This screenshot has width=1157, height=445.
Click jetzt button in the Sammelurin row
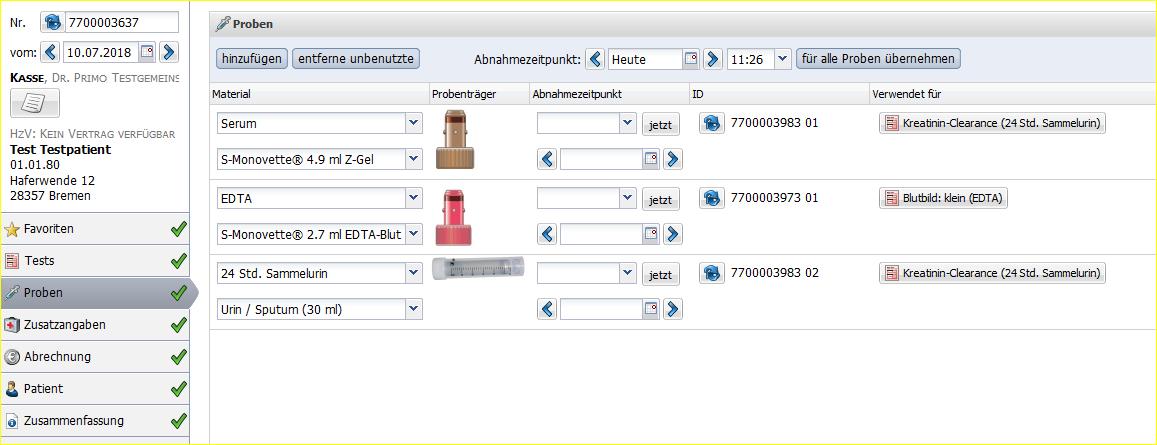[x=660, y=275]
